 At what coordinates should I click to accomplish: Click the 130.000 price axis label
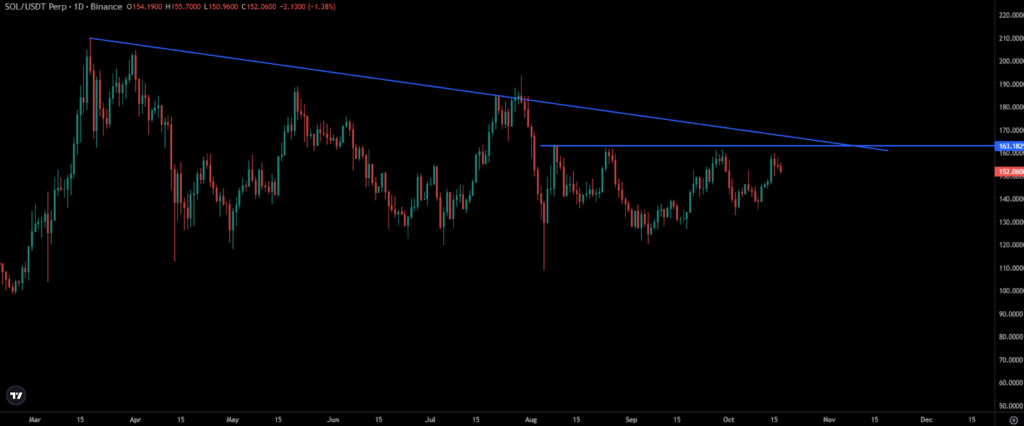[1010, 222]
